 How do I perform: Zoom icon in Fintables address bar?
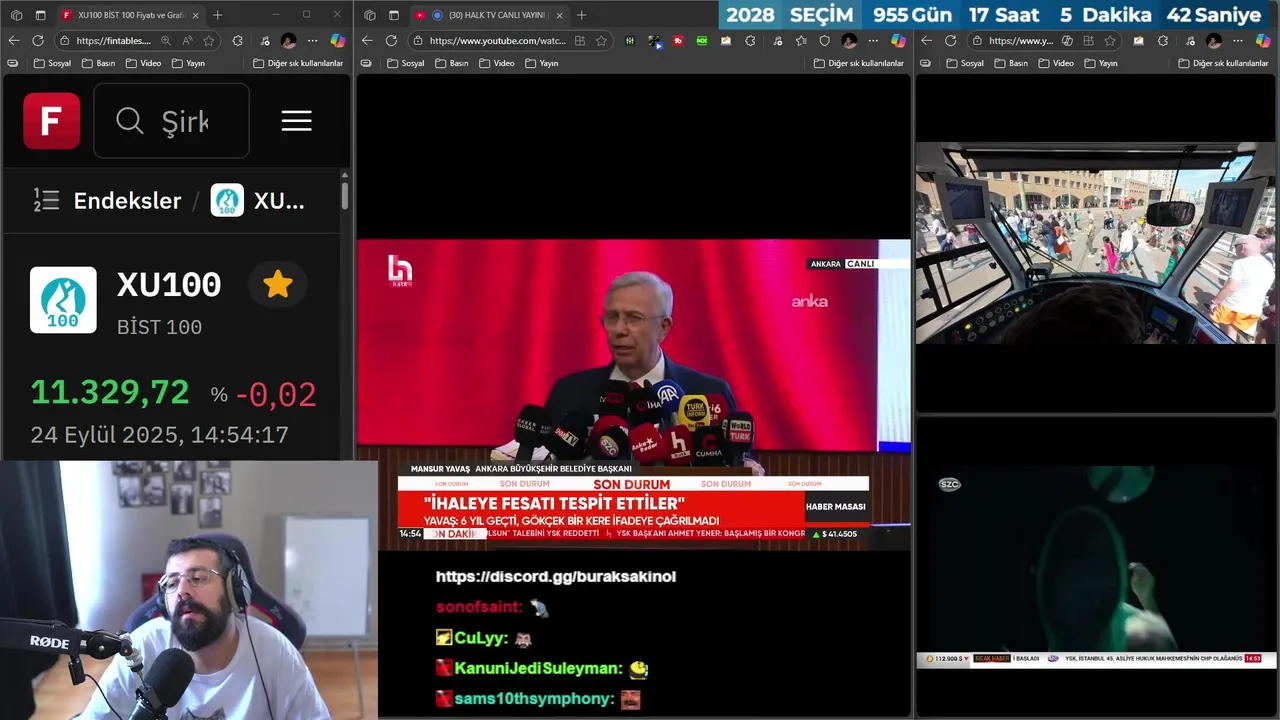(x=166, y=41)
